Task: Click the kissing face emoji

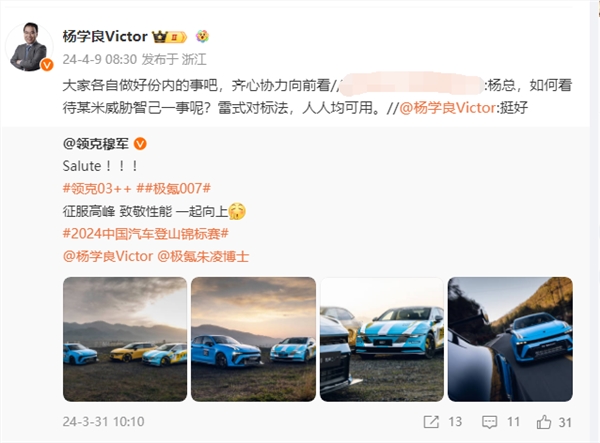Action: click(237, 211)
